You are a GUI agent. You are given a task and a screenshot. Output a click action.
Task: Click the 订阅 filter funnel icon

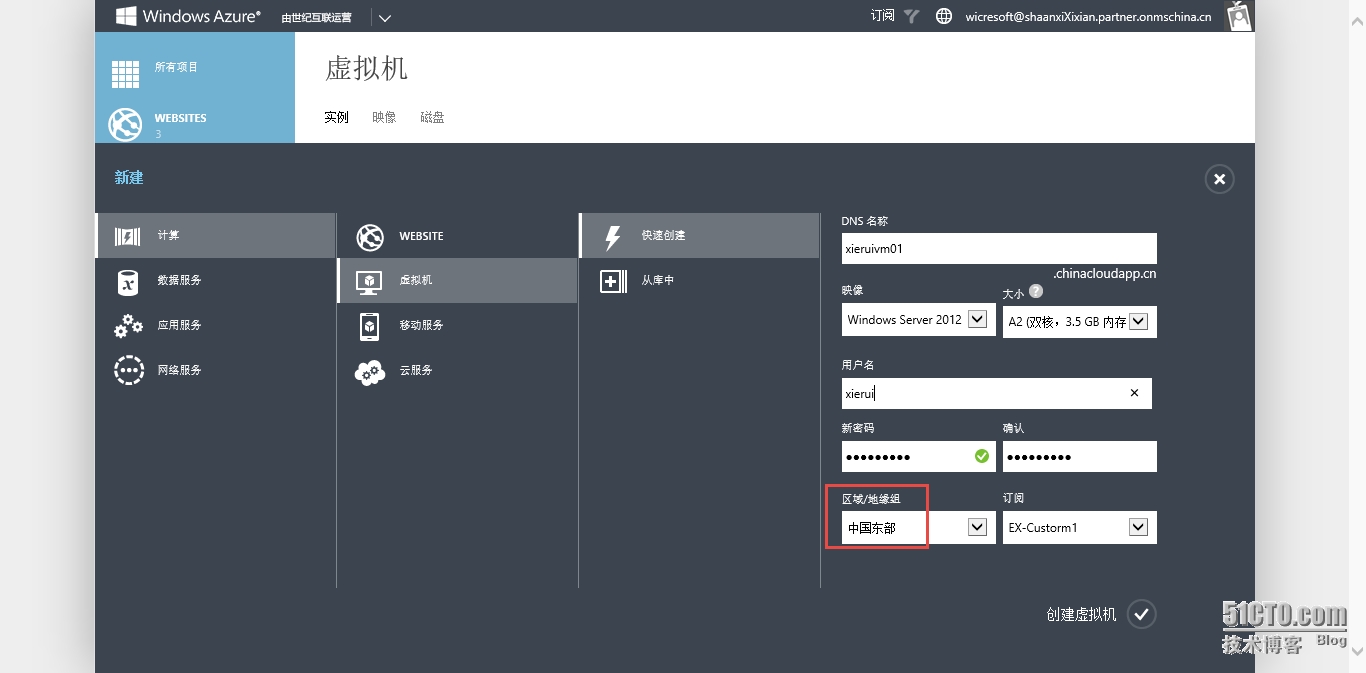click(911, 16)
